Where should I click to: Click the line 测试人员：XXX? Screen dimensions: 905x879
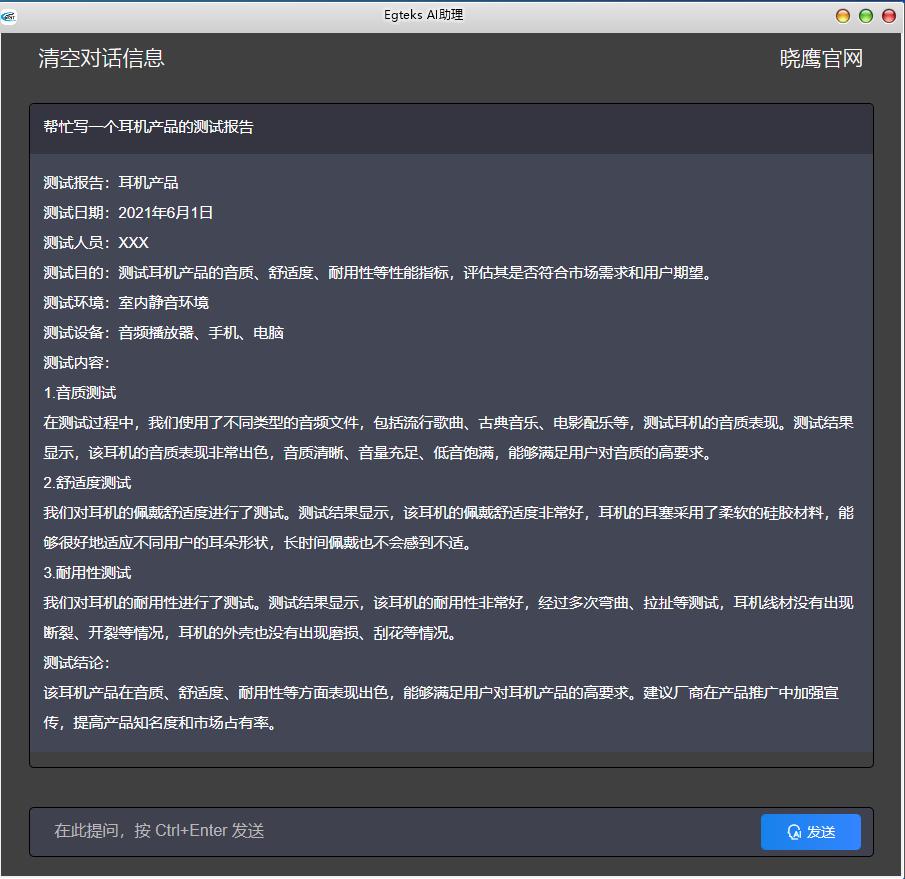click(x=96, y=242)
